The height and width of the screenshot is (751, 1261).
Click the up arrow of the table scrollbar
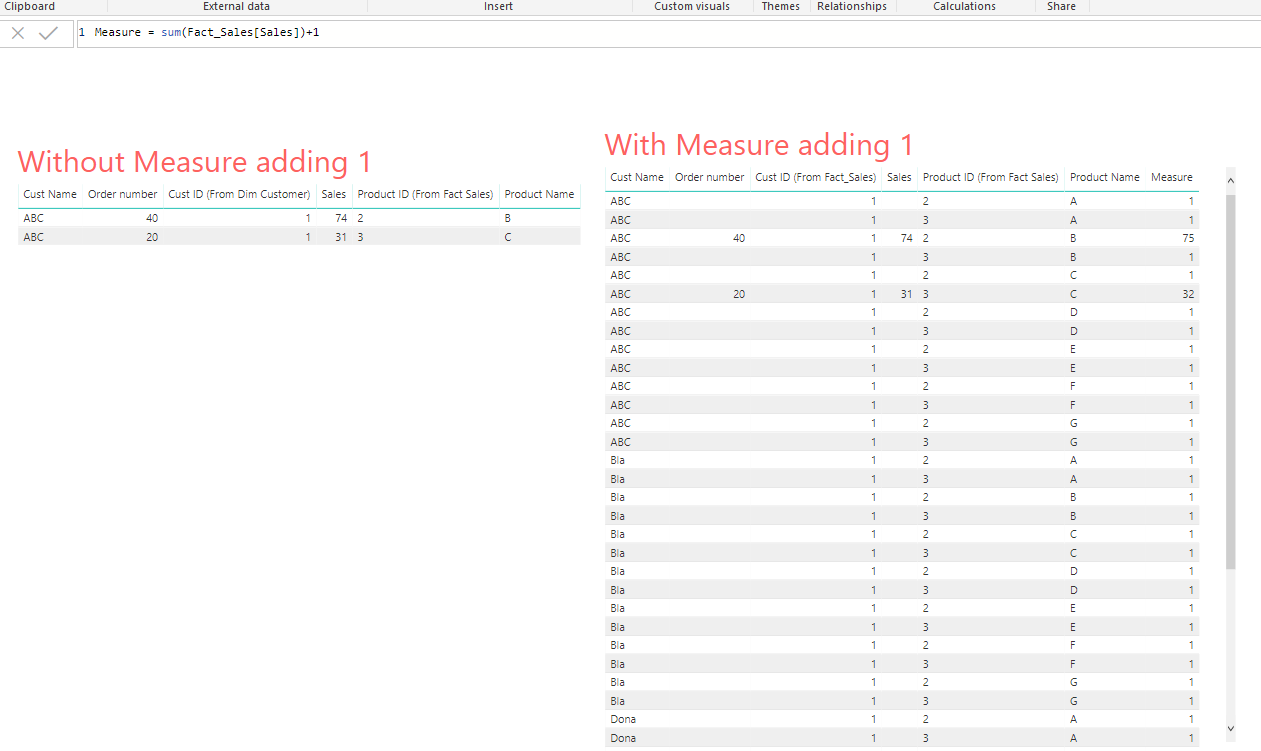click(x=1230, y=181)
